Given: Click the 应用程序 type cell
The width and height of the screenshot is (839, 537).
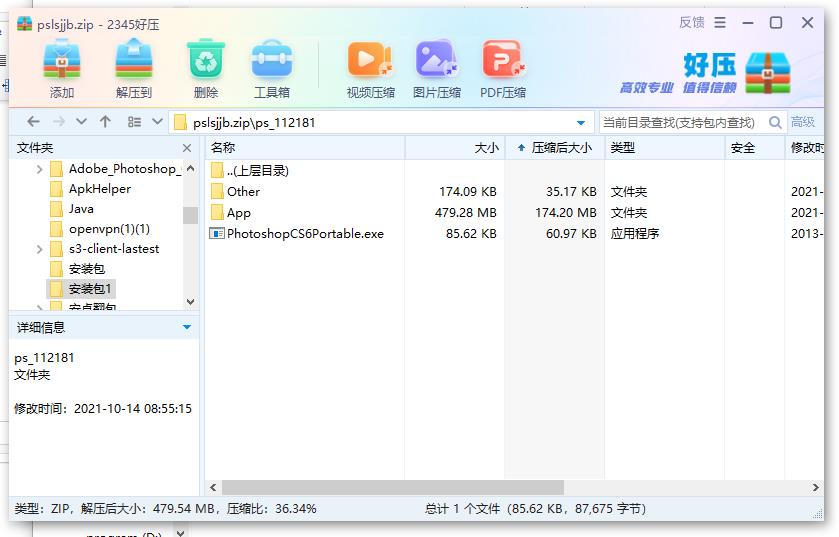Looking at the screenshot, I should coord(635,234).
